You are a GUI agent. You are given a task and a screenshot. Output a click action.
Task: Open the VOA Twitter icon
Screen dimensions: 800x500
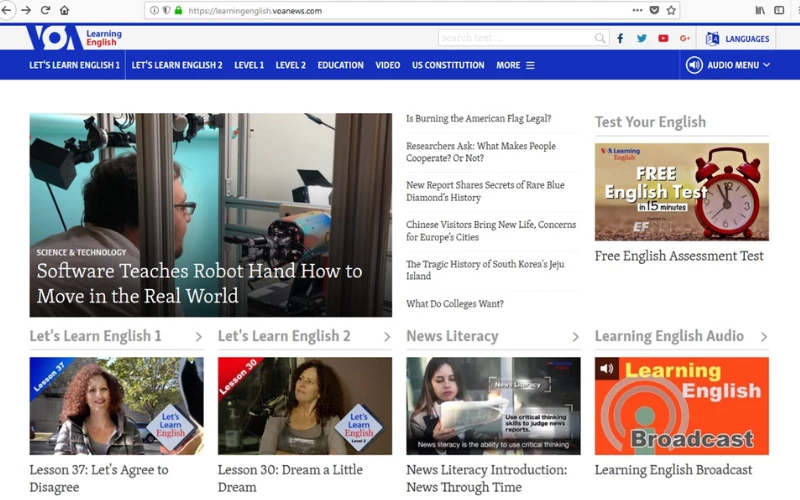tap(641, 38)
